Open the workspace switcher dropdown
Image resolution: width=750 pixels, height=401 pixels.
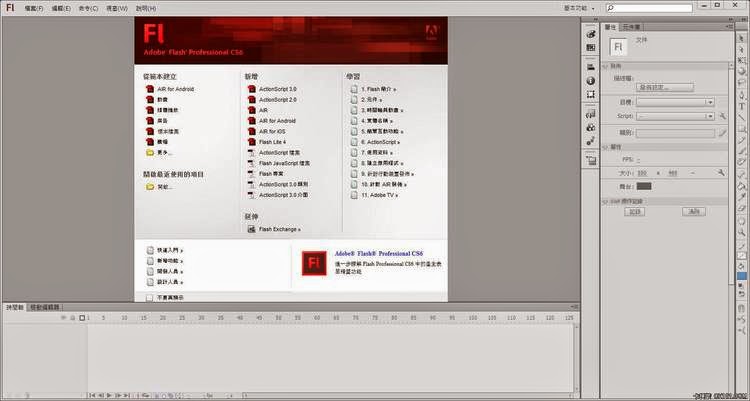(x=579, y=8)
